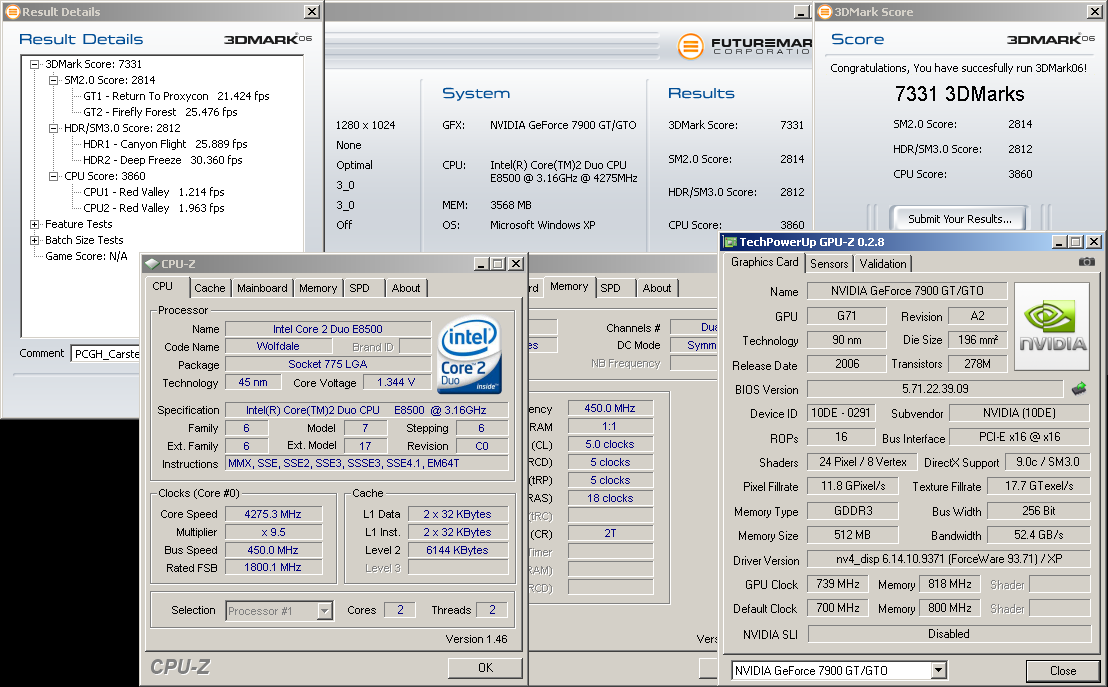Click the 3DMark Score window title icon
The height and width of the screenshot is (687, 1108).
[825, 11]
